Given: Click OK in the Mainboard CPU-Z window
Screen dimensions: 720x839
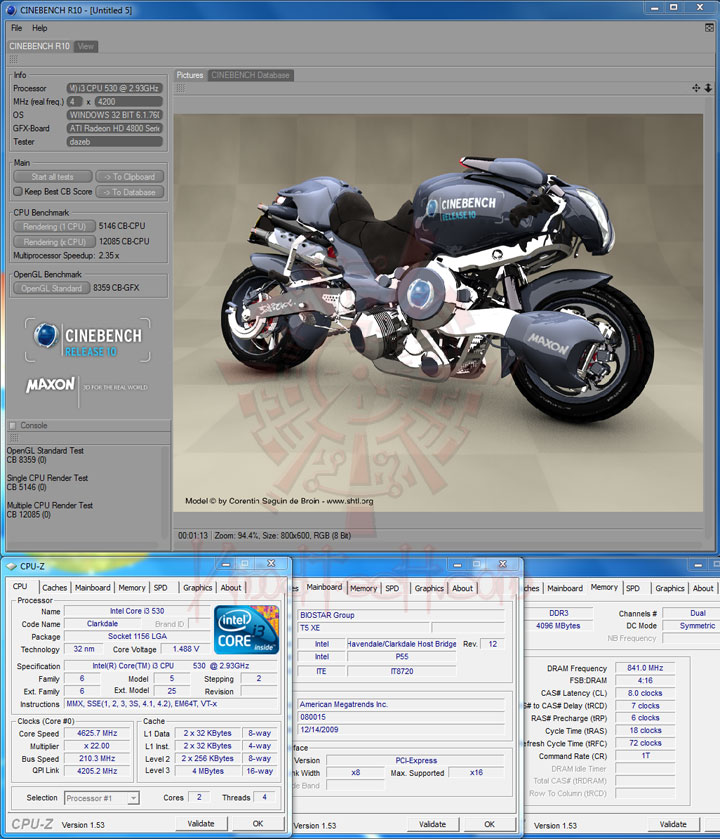Looking at the screenshot, I should pos(489,824).
